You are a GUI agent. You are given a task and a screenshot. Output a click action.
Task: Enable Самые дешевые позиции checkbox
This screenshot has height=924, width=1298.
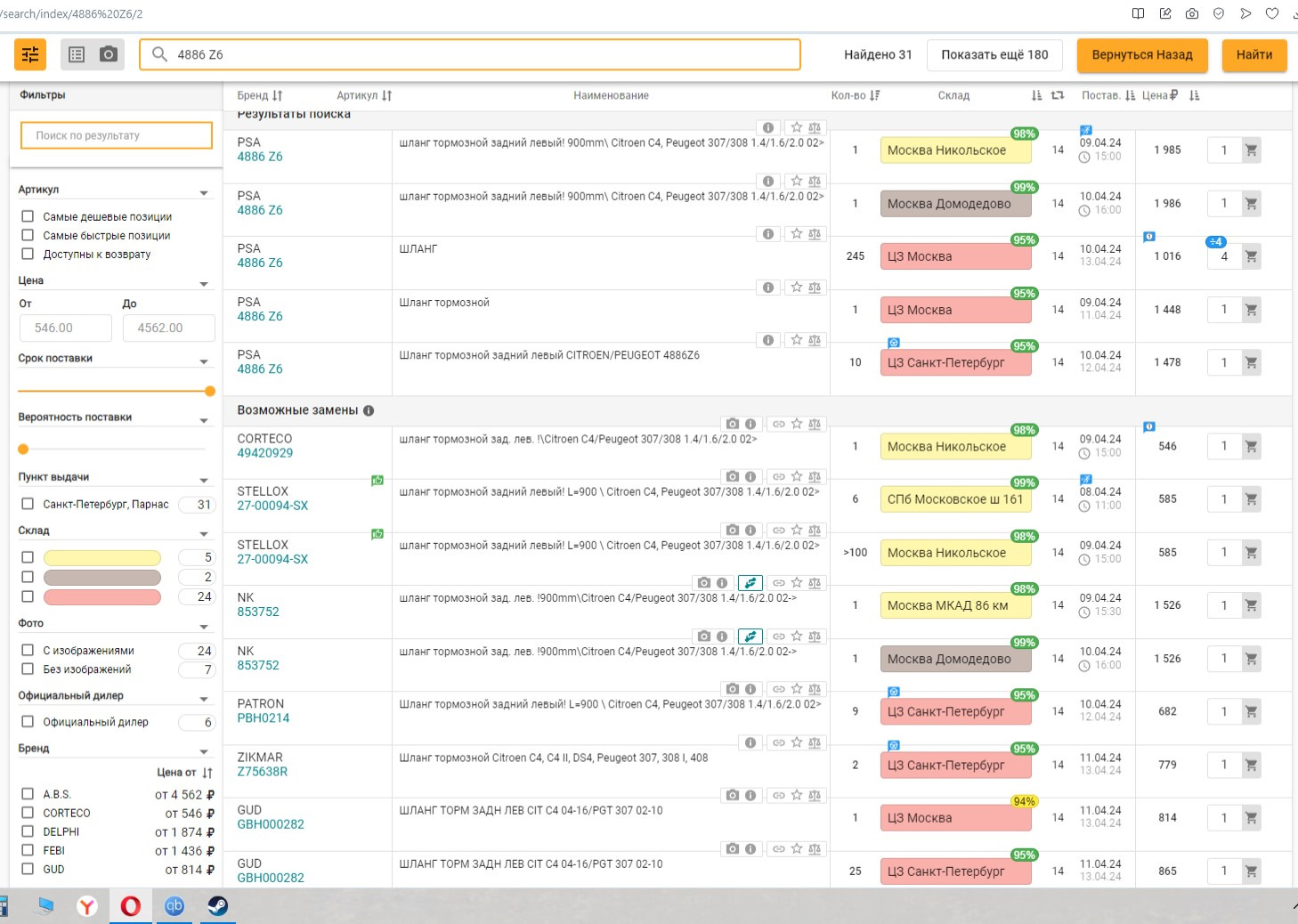click(x=28, y=216)
